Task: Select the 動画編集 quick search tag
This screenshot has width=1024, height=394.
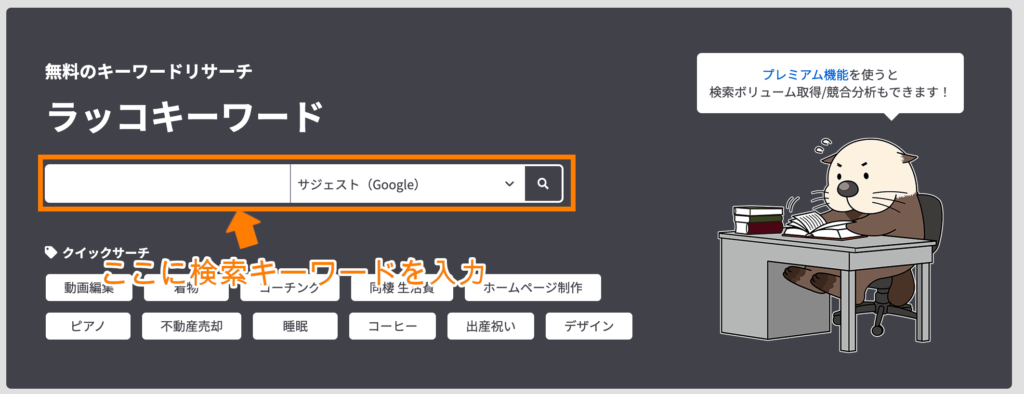Action: (89, 288)
